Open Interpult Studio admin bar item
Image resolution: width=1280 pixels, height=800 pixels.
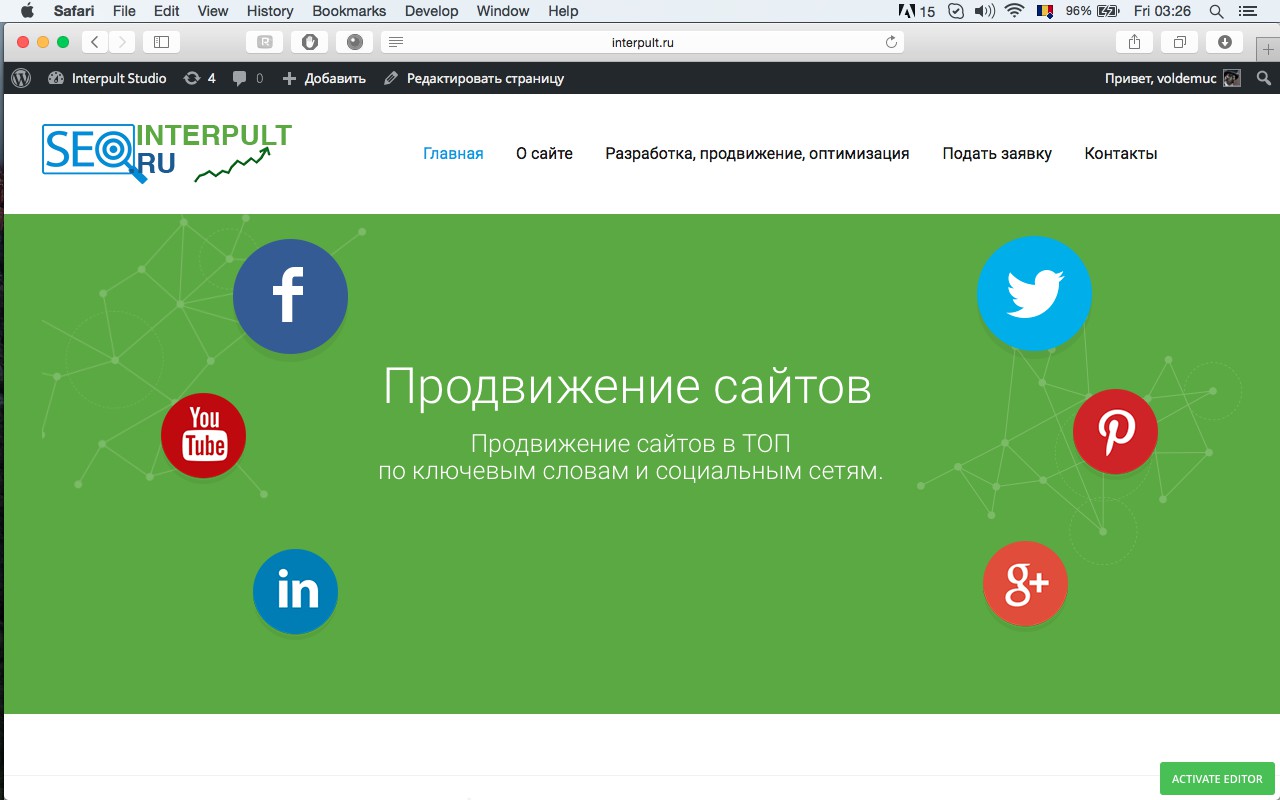[x=107, y=78]
